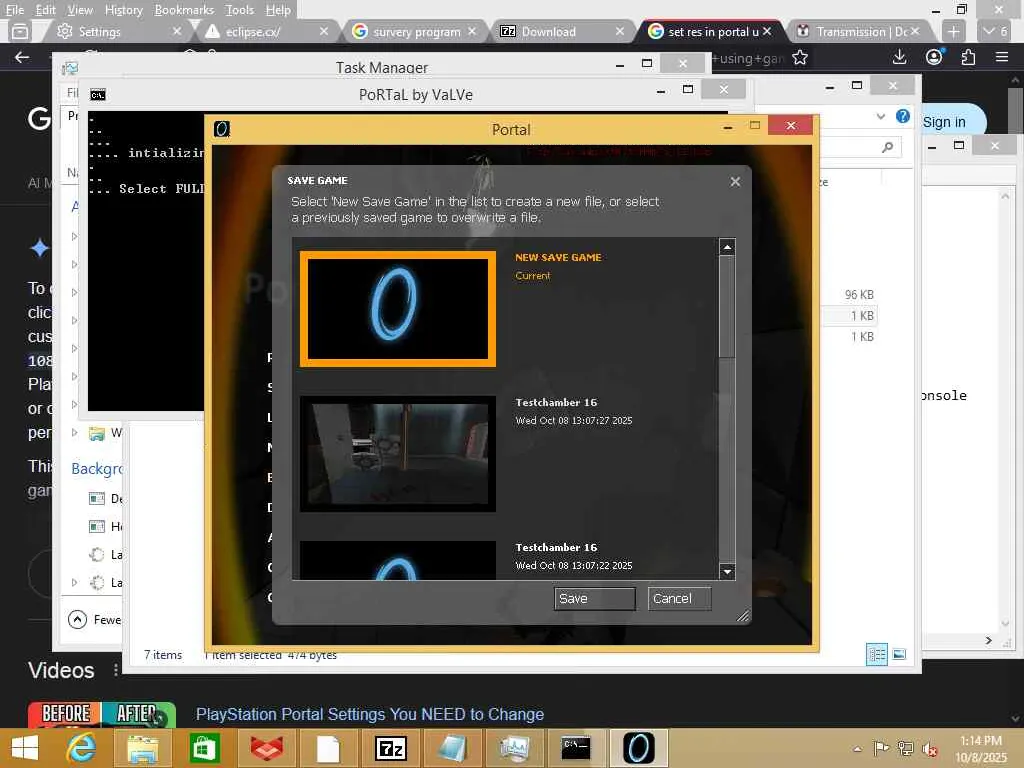Close the Save Game dialog with X
Screen dimensions: 1024x768
click(735, 182)
